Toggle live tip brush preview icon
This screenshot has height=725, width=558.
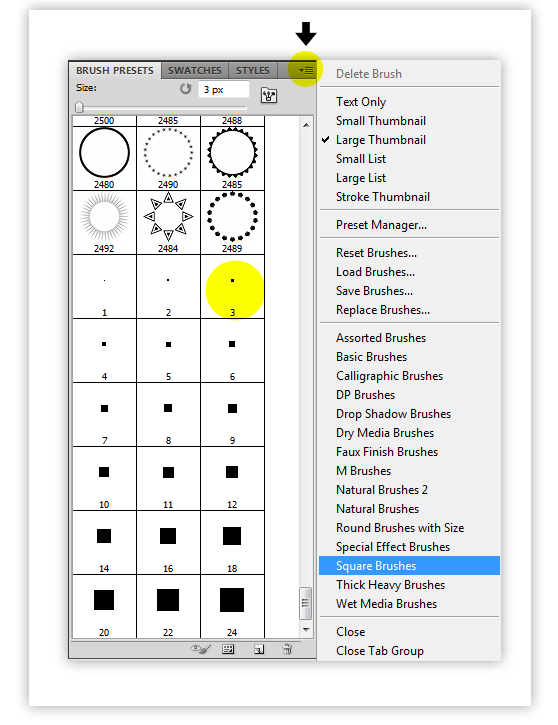(201, 649)
